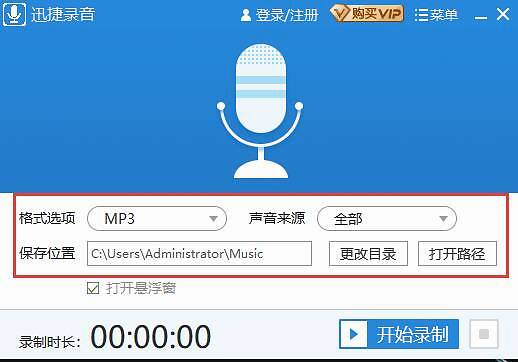Viewport: 518px width, 362px height.
Task: Open the 登录/注册 login link
Action: pyautogui.click(x=279, y=15)
